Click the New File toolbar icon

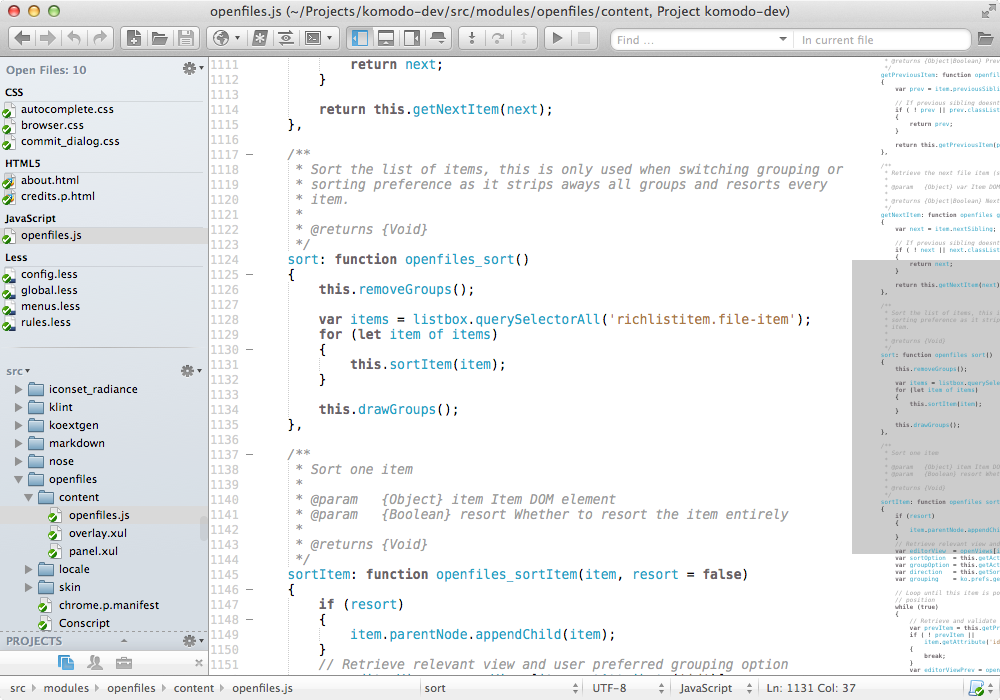click(x=132, y=39)
